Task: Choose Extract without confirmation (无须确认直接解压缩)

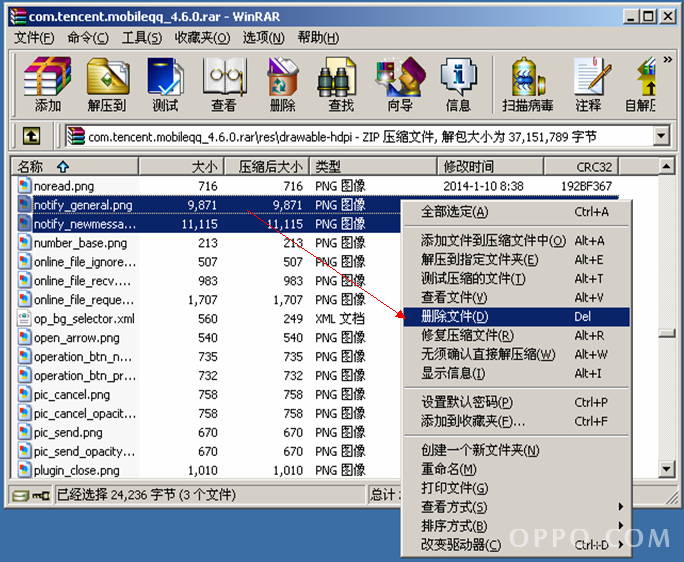Action: coord(516,354)
